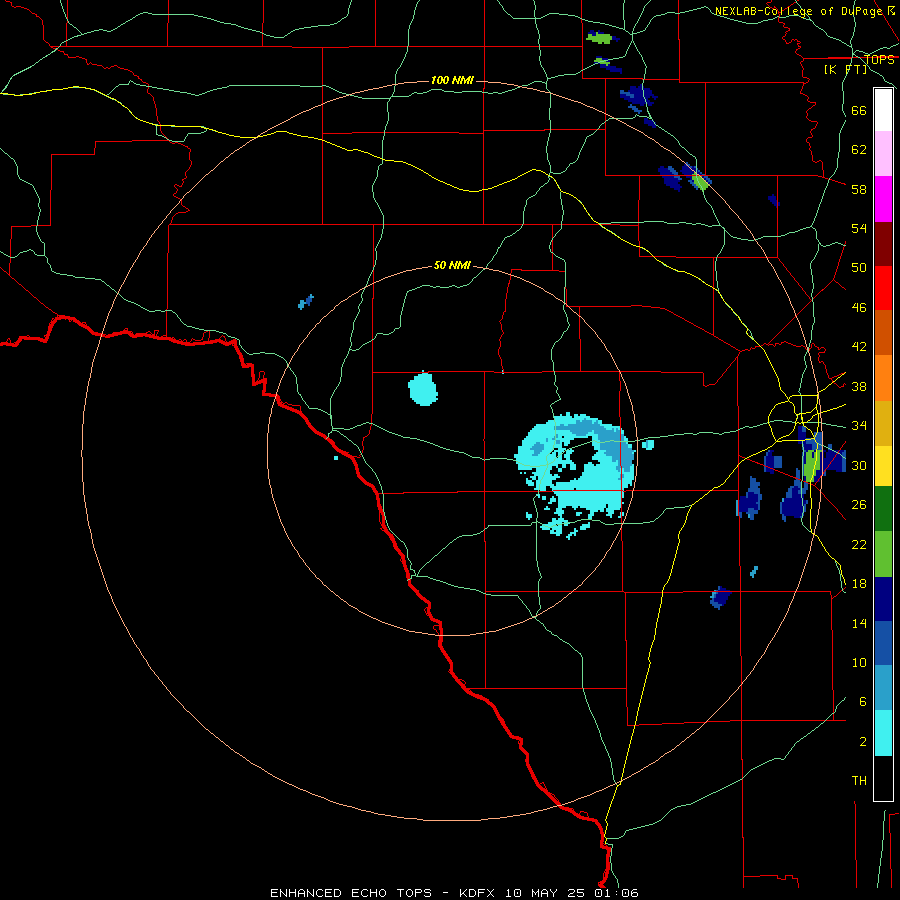The image size is (900, 900).
Task: Click the "50" legend value
Action: coord(859,268)
